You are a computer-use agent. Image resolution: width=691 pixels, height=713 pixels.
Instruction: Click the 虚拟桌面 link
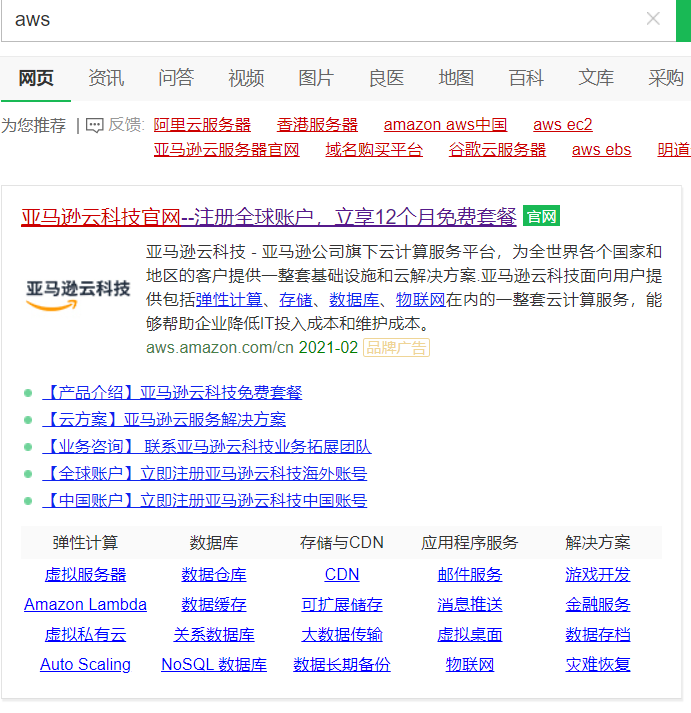tap(470, 635)
